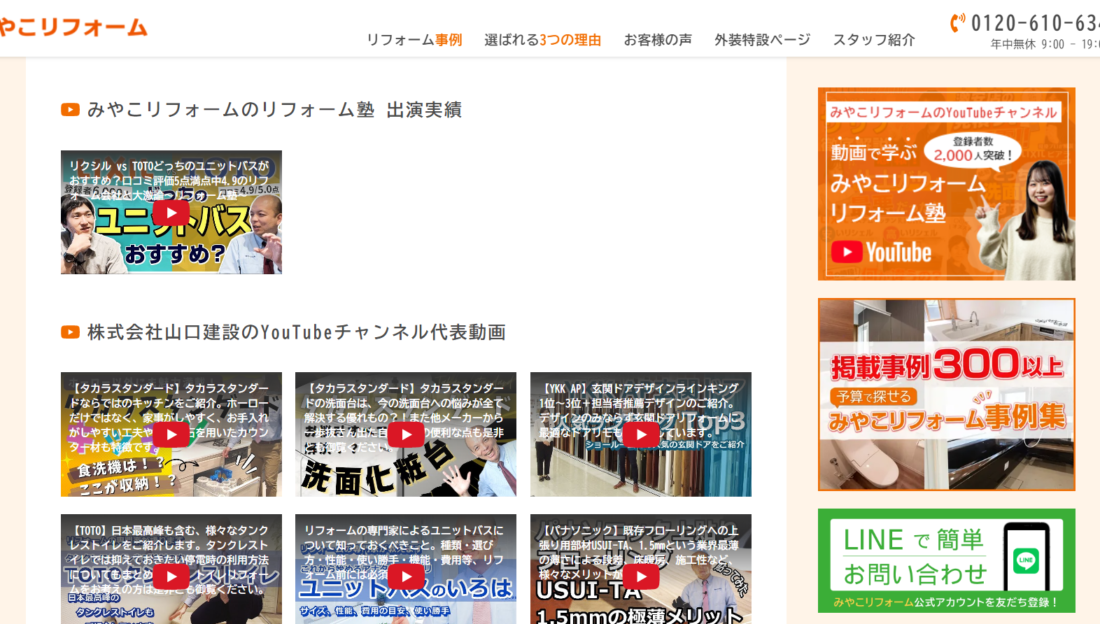Open 選ばれる3つの理由 menu item

(x=542, y=40)
